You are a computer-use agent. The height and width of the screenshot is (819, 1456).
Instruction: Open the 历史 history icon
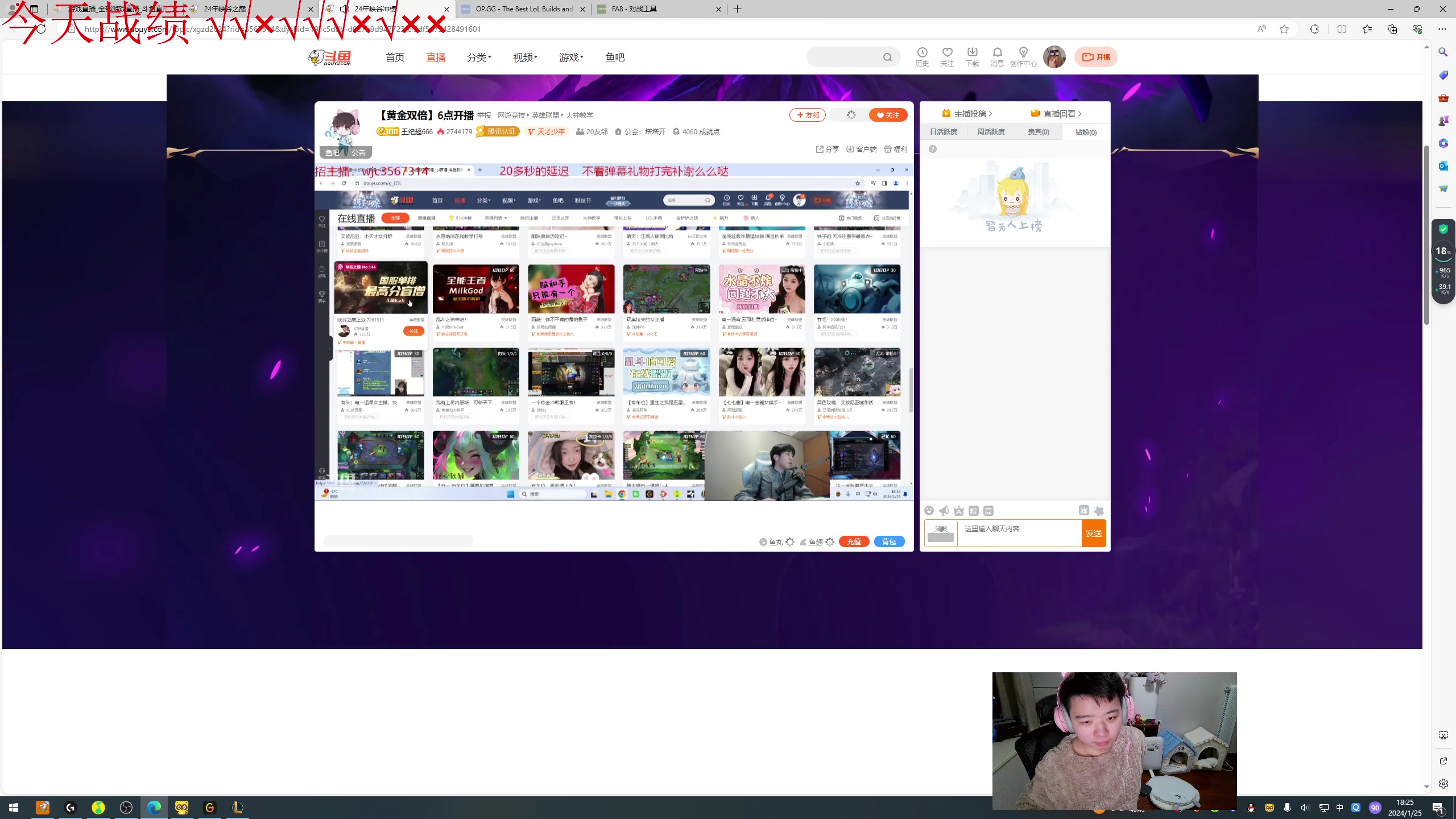tap(922, 56)
